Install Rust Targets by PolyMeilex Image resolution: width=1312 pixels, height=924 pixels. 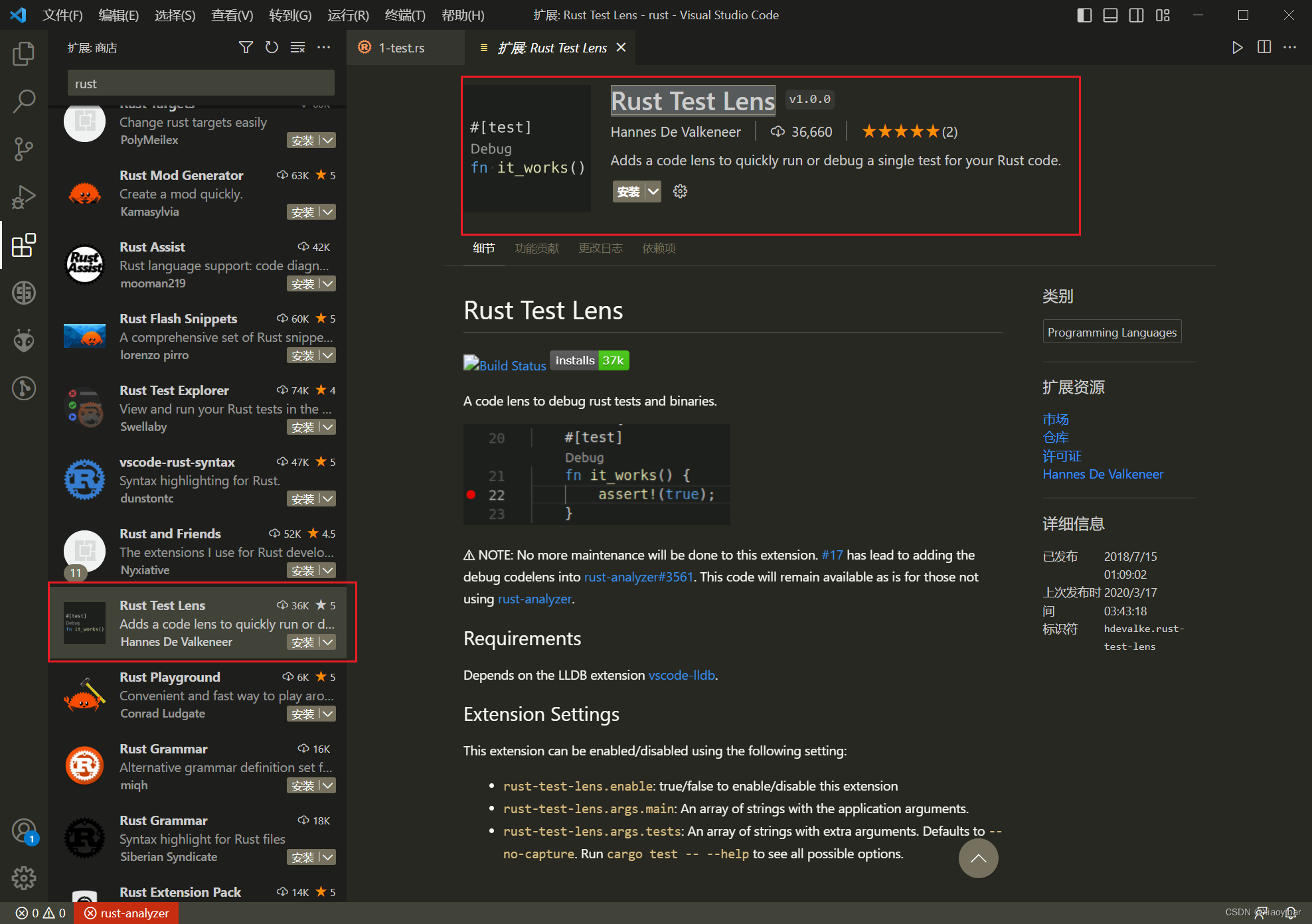(x=303, y=140)
